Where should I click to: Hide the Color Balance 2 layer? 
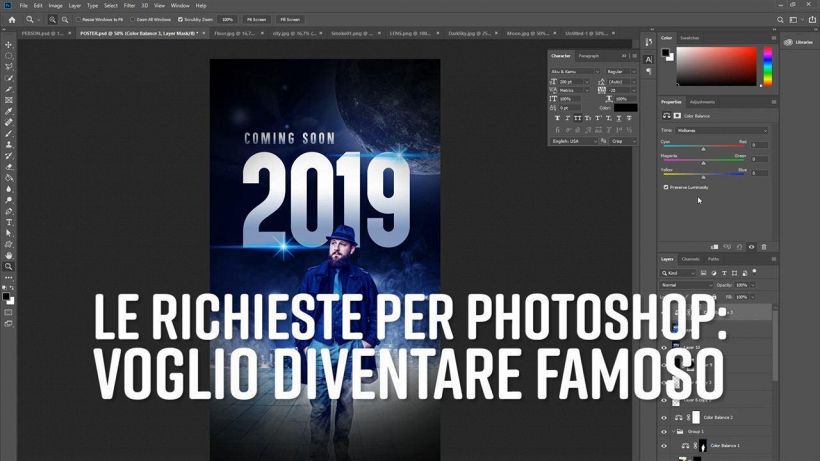click(x=663, y=417)
